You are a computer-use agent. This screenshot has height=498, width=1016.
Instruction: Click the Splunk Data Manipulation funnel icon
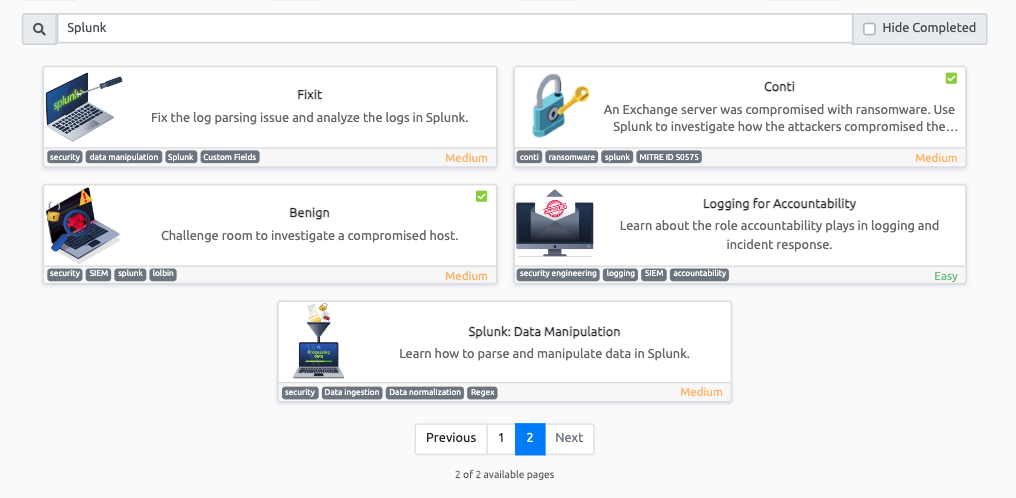click(x=319, y=342)
